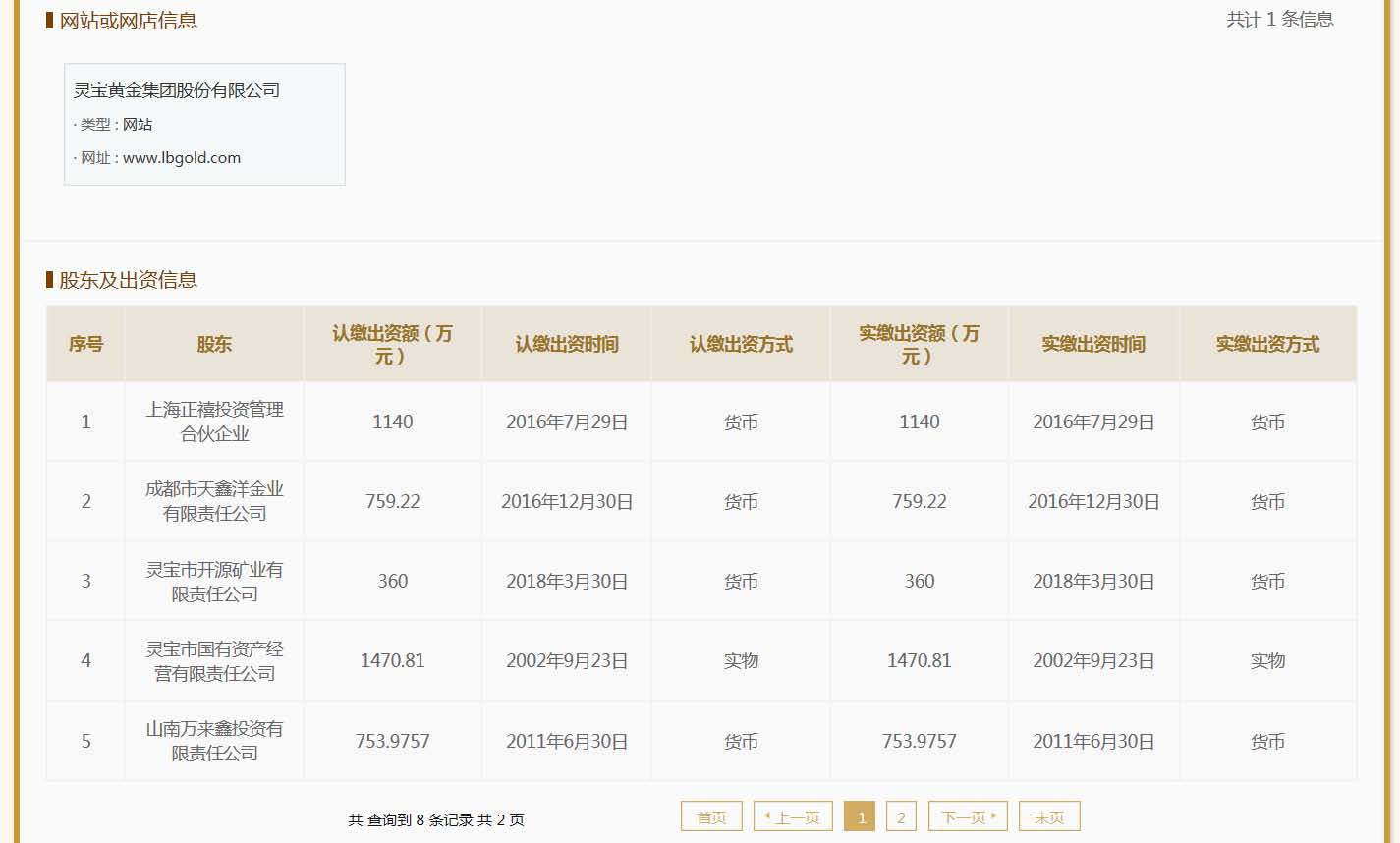The width and height of the screenshot is (1400, 843).
Task: Select shareholder 成都市天鑫洋金业有限责任公司
Action: [214, 501]
